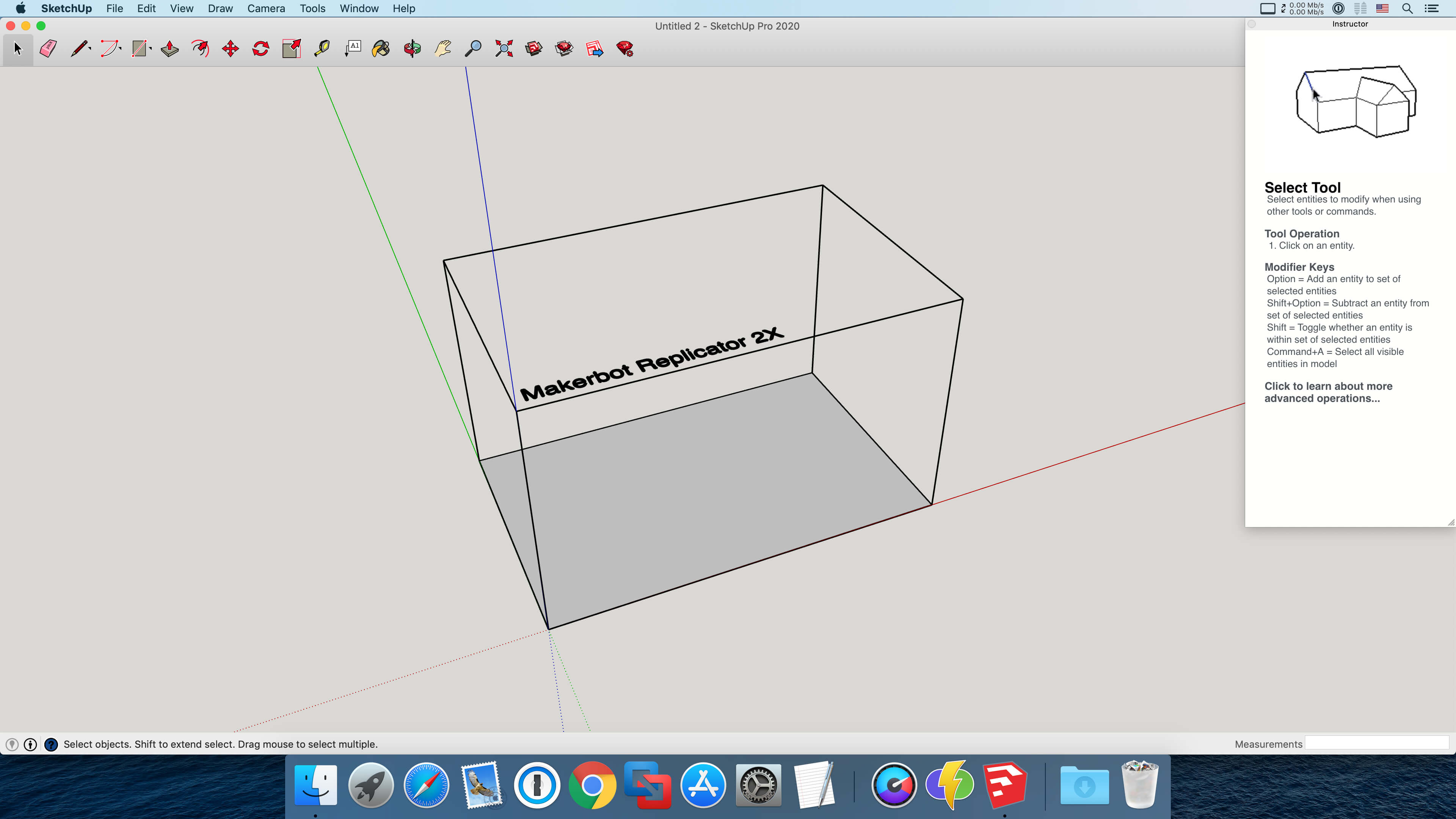
Task: Select the Pan hand tool
Action: tap(442, 49)
